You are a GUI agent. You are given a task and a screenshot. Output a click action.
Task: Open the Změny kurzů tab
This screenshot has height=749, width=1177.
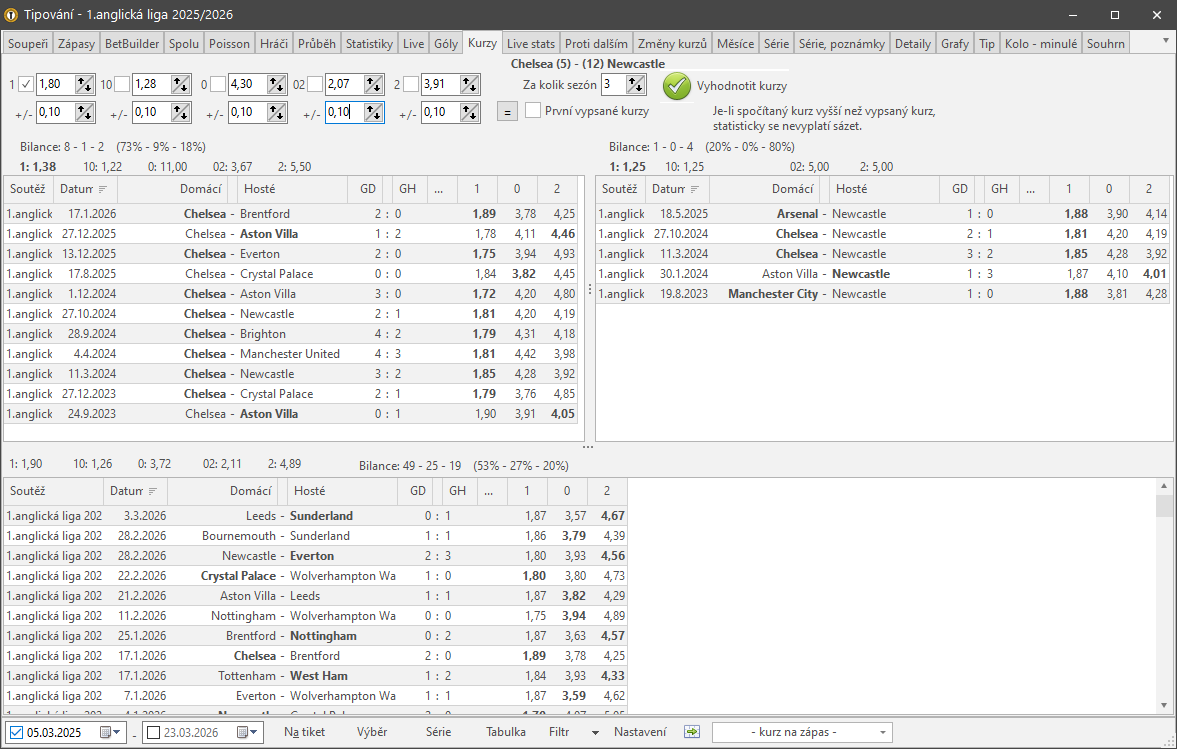pyautogui.click(x=672, y=44)
